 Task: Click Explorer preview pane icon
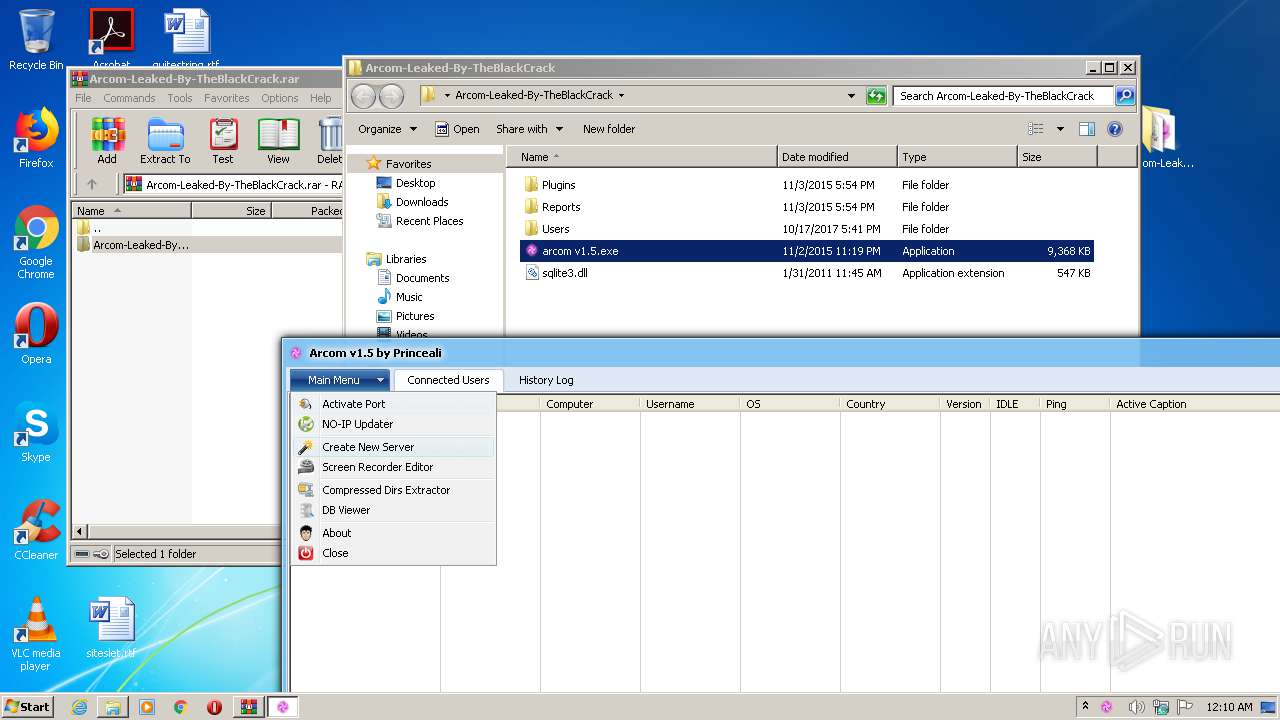(x=1087, y=129)
